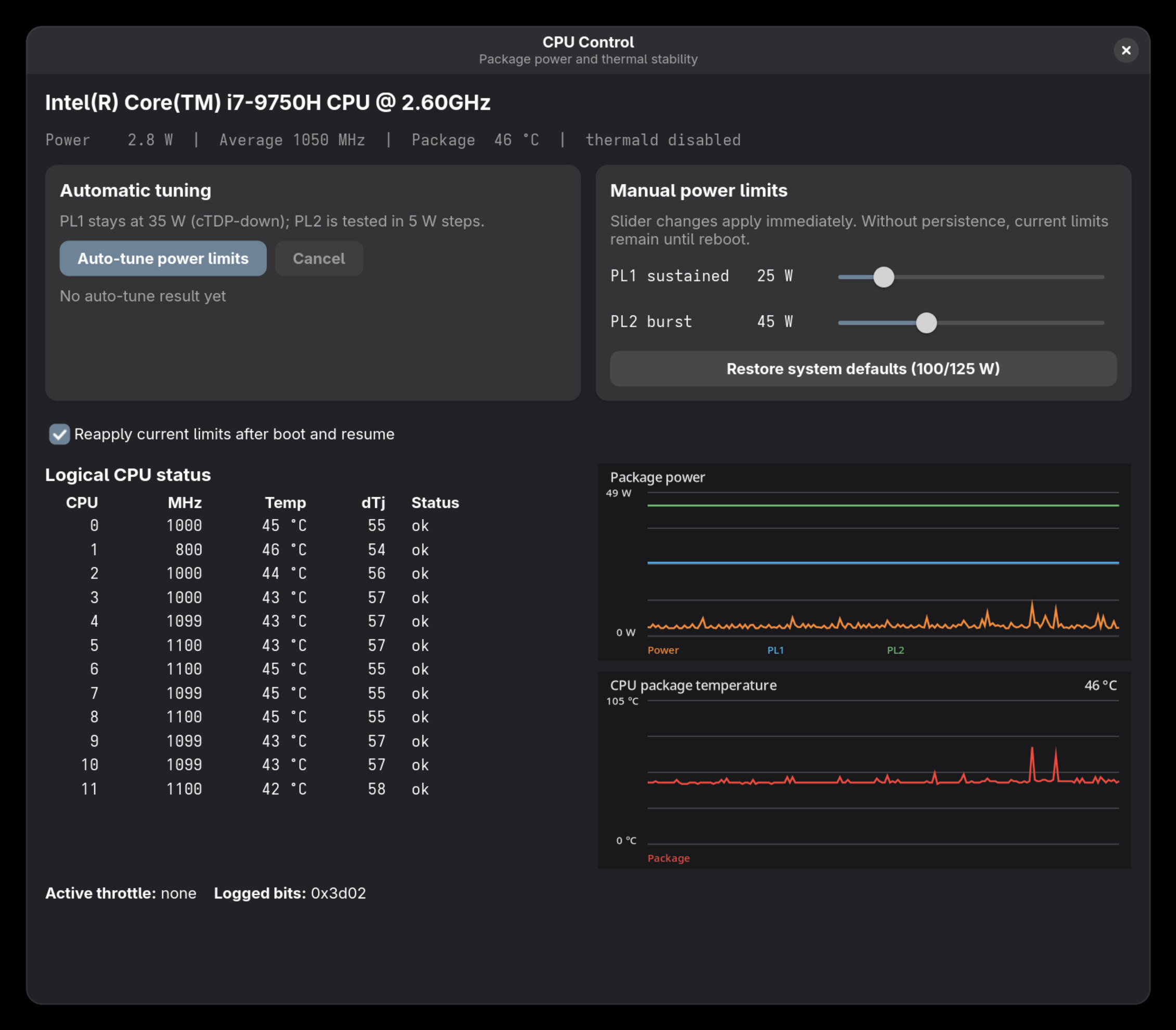
Task: Click the CPU column header
Action: pos(82,503)
